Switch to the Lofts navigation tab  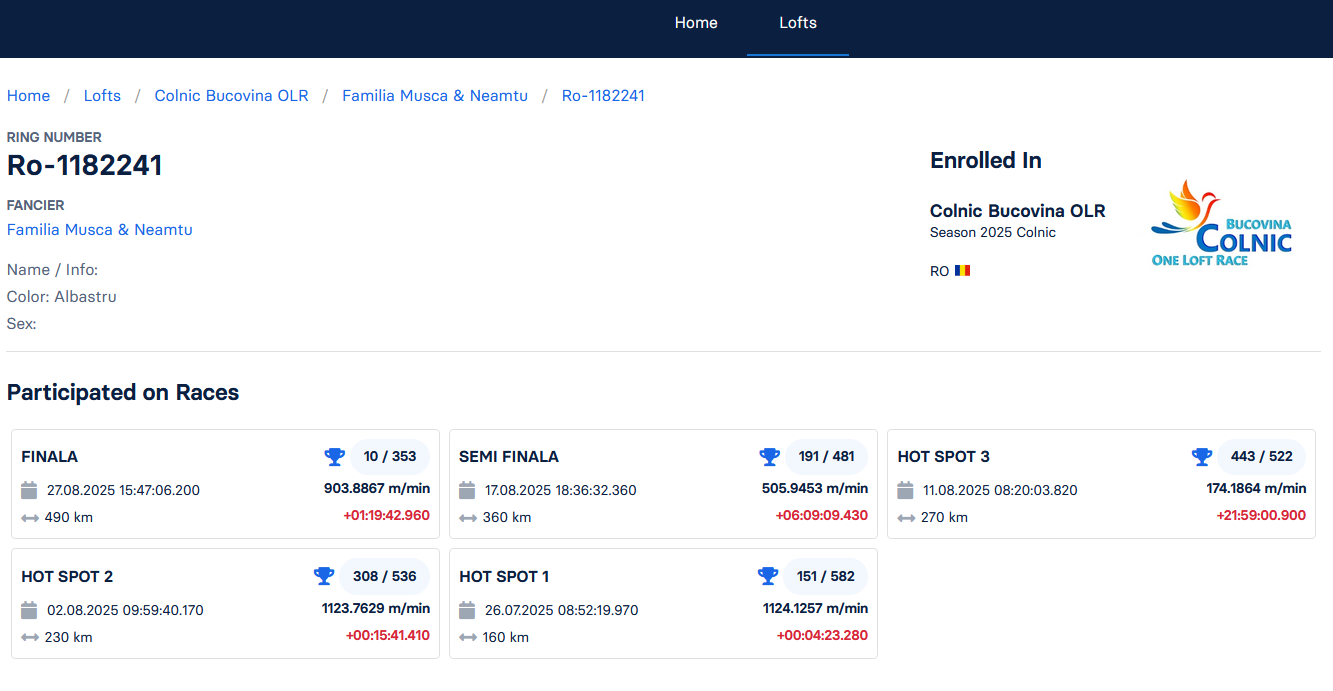click(x=798, y=23)
